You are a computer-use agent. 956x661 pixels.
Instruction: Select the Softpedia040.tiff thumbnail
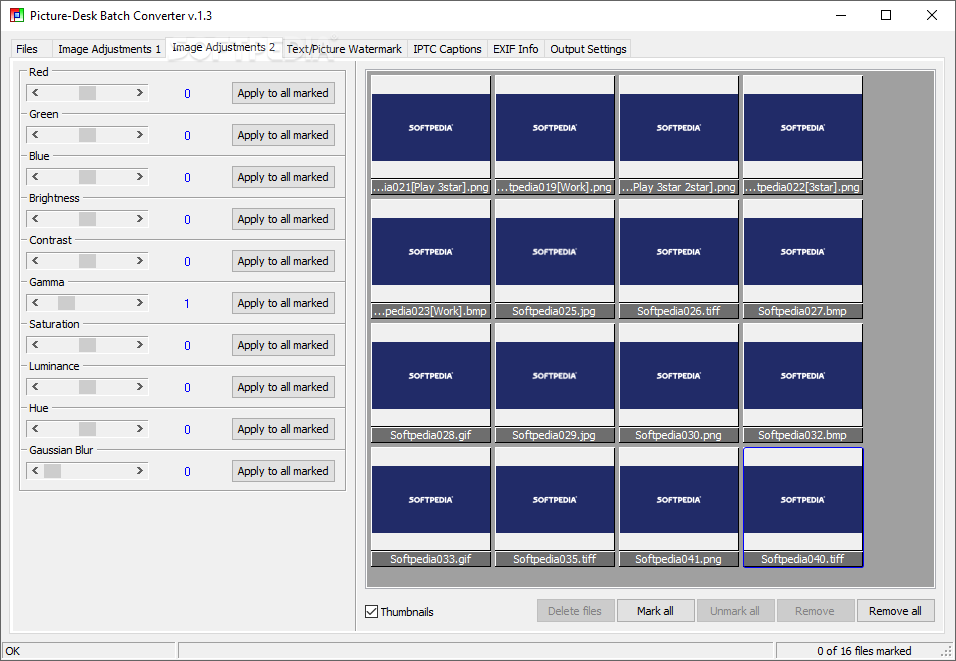click(802, 507)
